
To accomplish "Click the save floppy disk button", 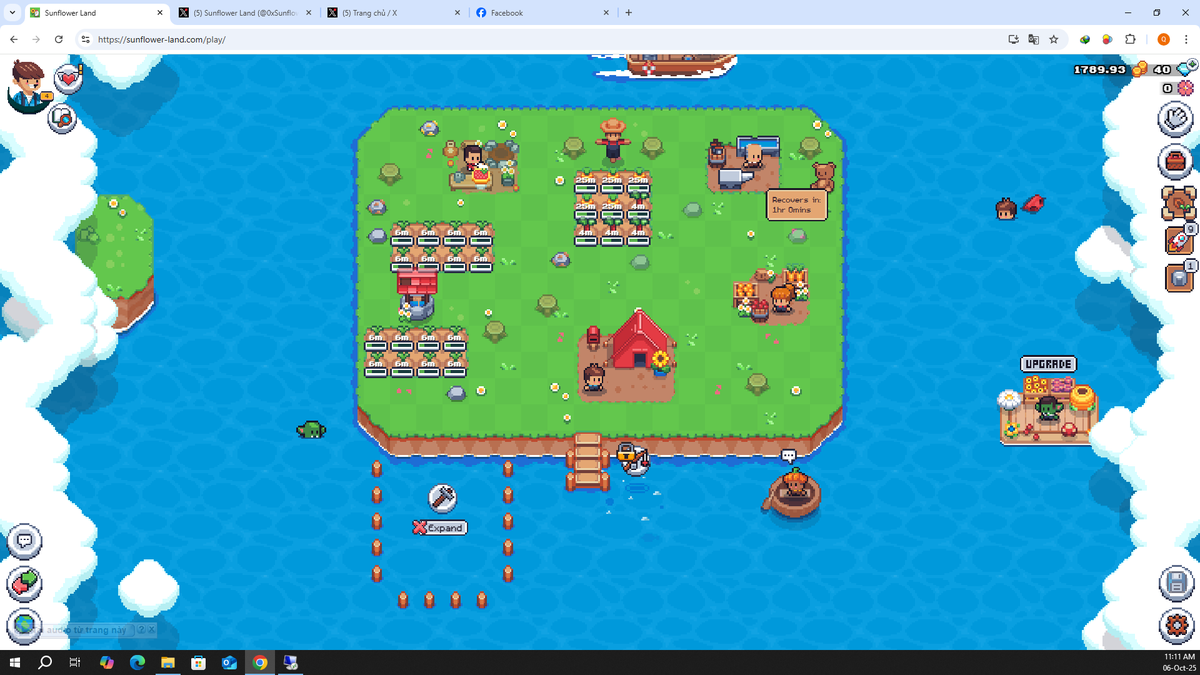I will pos(1177,583).
